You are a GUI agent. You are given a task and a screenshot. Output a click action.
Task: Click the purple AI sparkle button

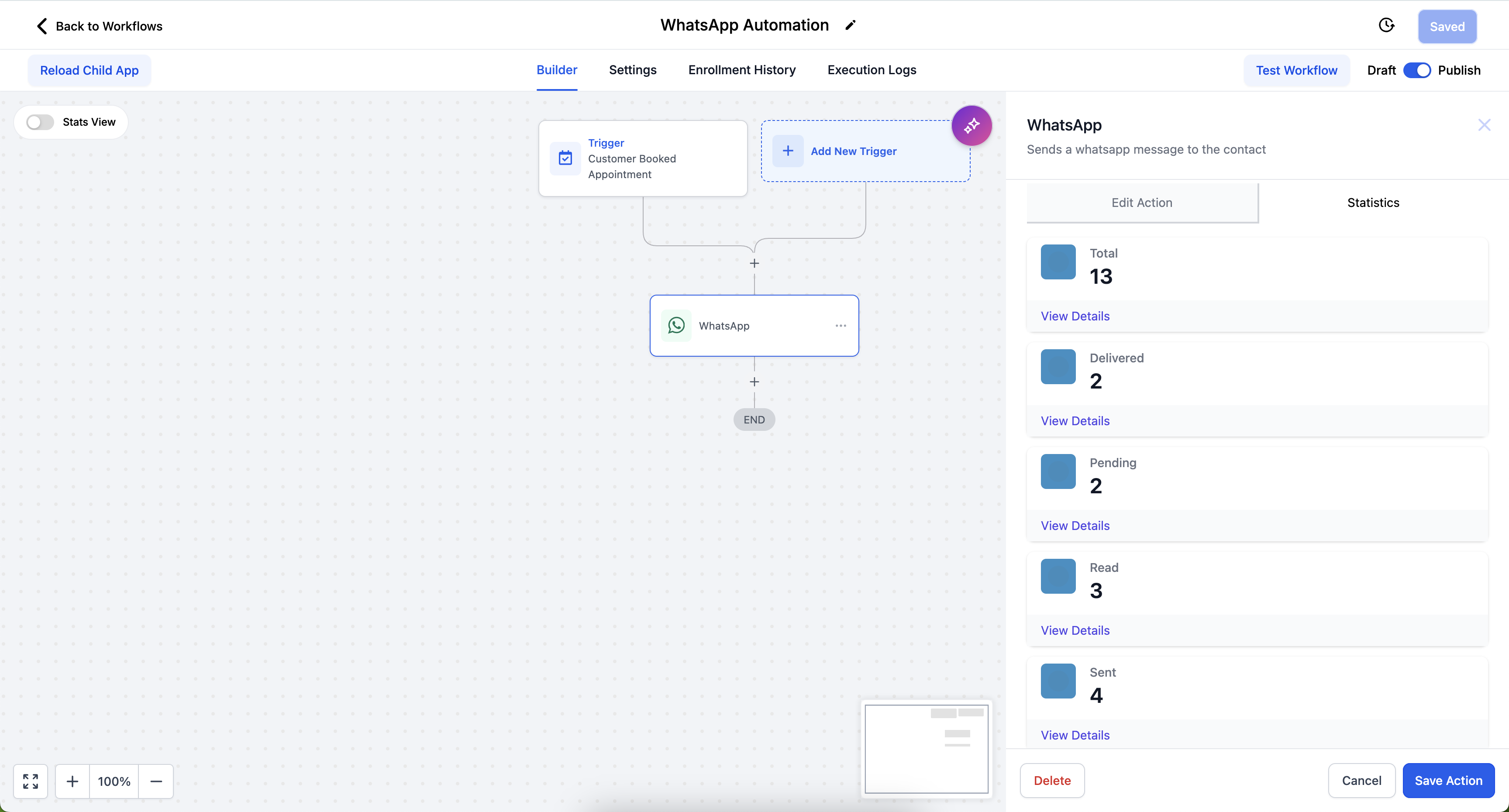click(x=971, y=125)
